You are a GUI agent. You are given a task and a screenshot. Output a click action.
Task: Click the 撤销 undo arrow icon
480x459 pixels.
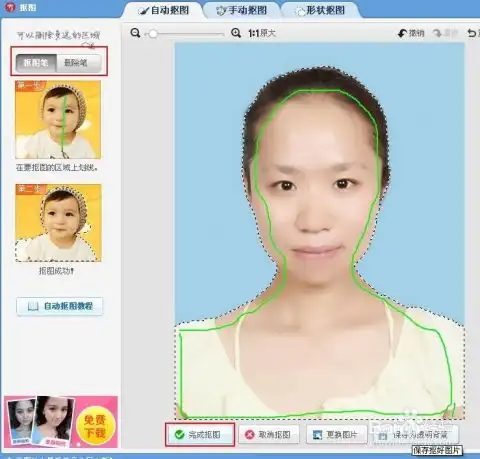coord(402,33)
